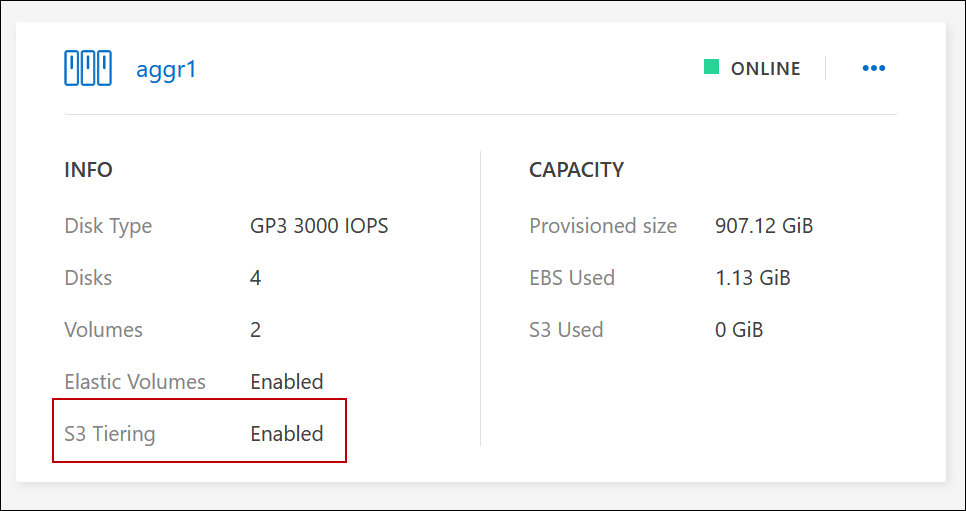Click the Volumes label
966x511 pixels.
103,330
